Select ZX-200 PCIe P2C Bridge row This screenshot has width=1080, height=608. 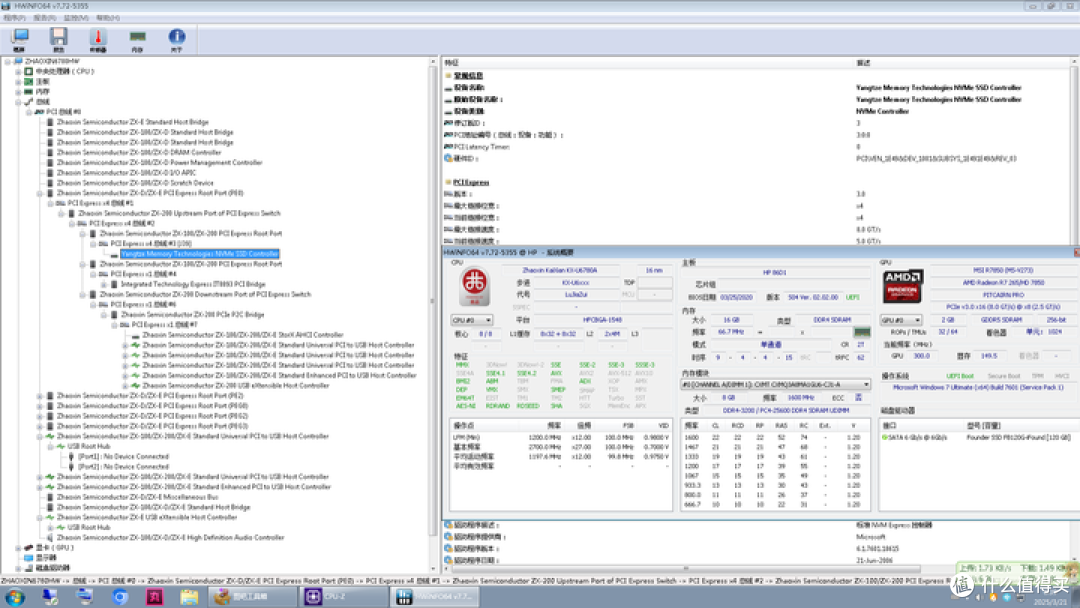tap(193, 315)
